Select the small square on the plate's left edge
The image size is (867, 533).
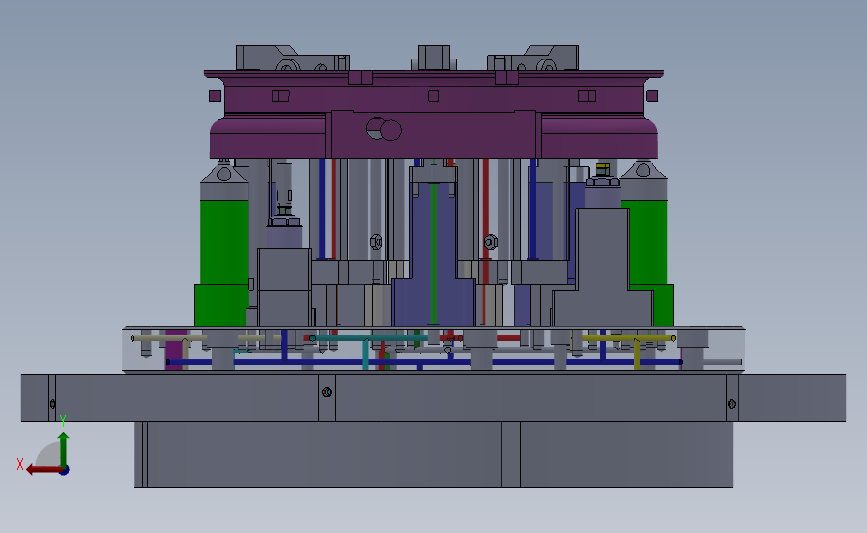[215, 96]
